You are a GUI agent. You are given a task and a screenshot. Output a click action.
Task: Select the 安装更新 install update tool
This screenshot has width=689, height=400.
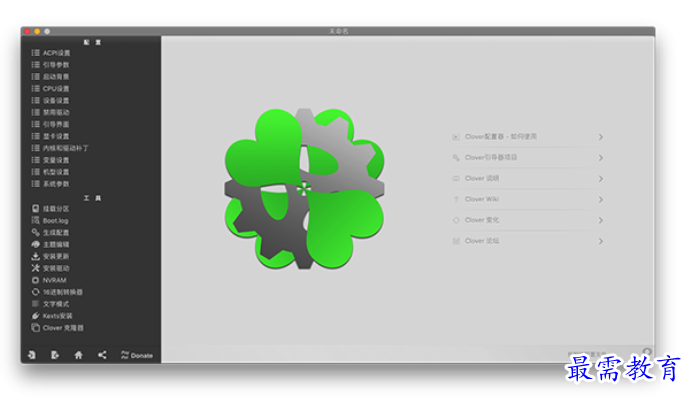coord(51,256)
